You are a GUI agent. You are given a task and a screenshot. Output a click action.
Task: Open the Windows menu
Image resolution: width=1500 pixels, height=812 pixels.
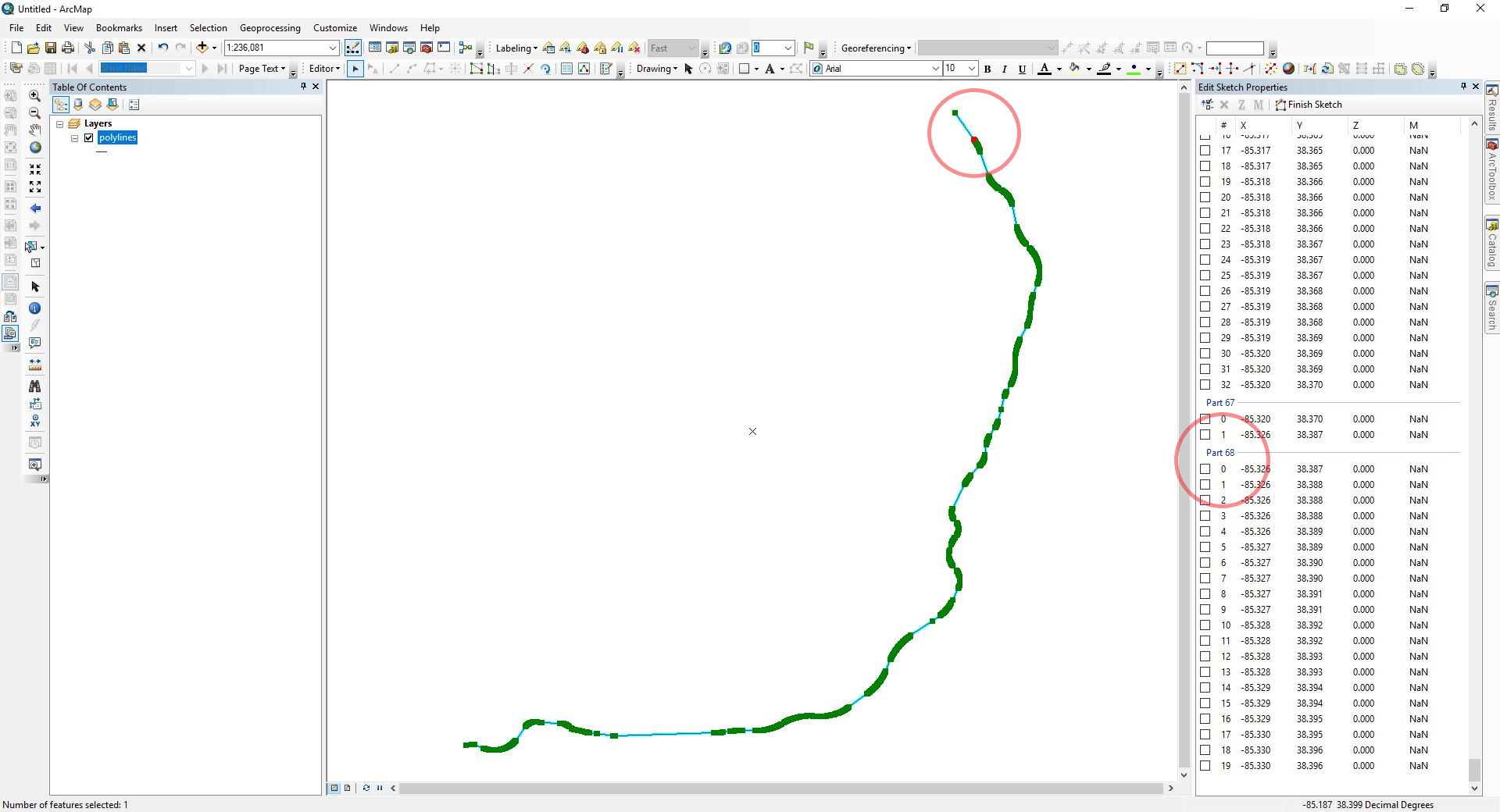point(388,28)
